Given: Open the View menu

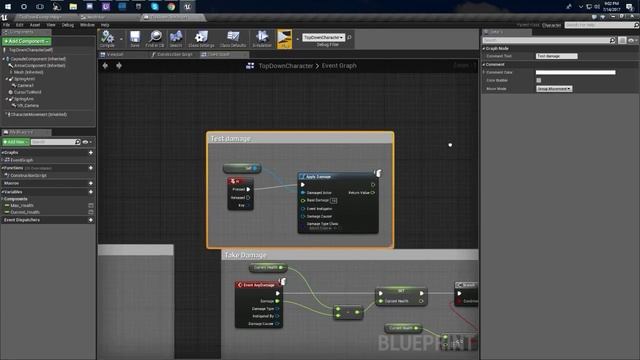Looking at the screenshot, I should pos(51,25).
